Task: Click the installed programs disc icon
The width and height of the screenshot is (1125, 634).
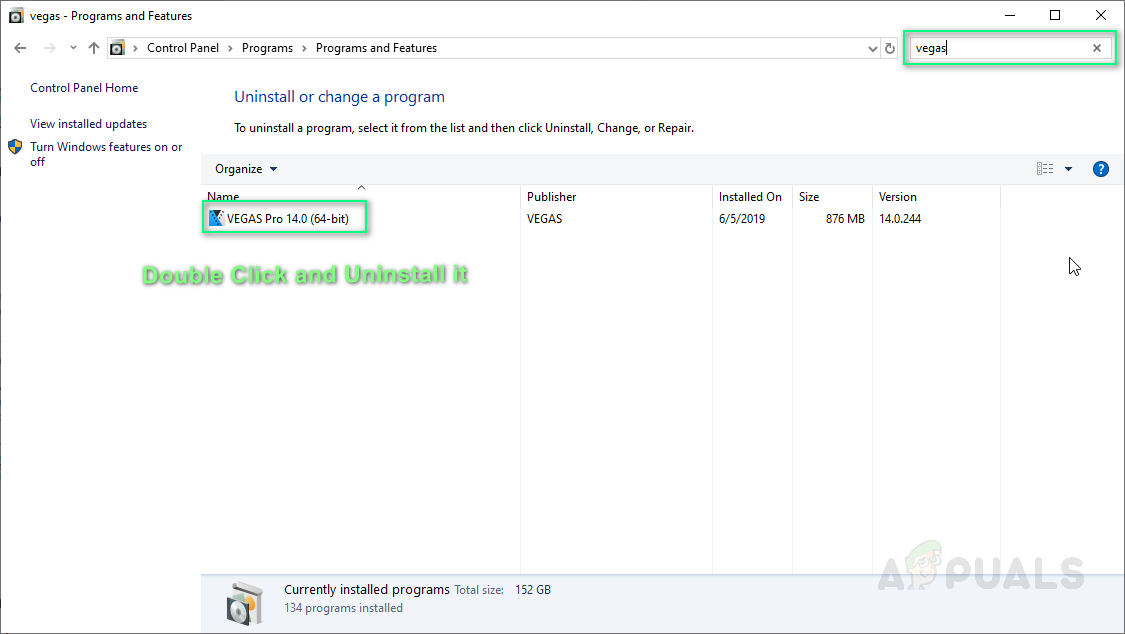Action: (244, 604)
